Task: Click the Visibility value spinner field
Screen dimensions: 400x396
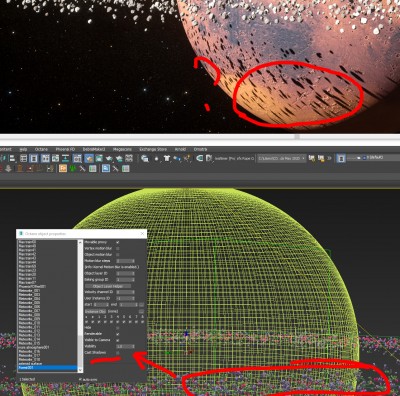Action: 125,346
